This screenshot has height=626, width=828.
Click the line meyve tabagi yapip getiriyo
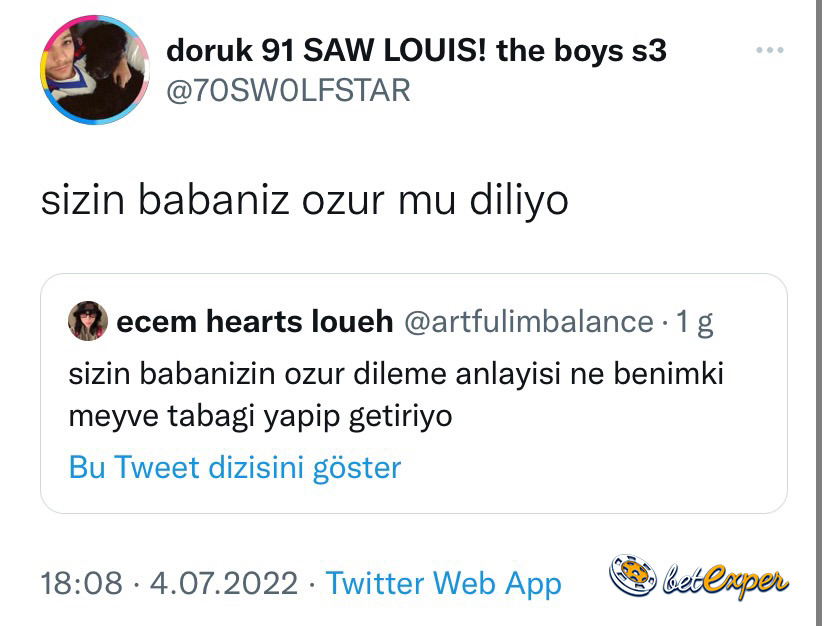pyautogui.click(x=260, y=416)
